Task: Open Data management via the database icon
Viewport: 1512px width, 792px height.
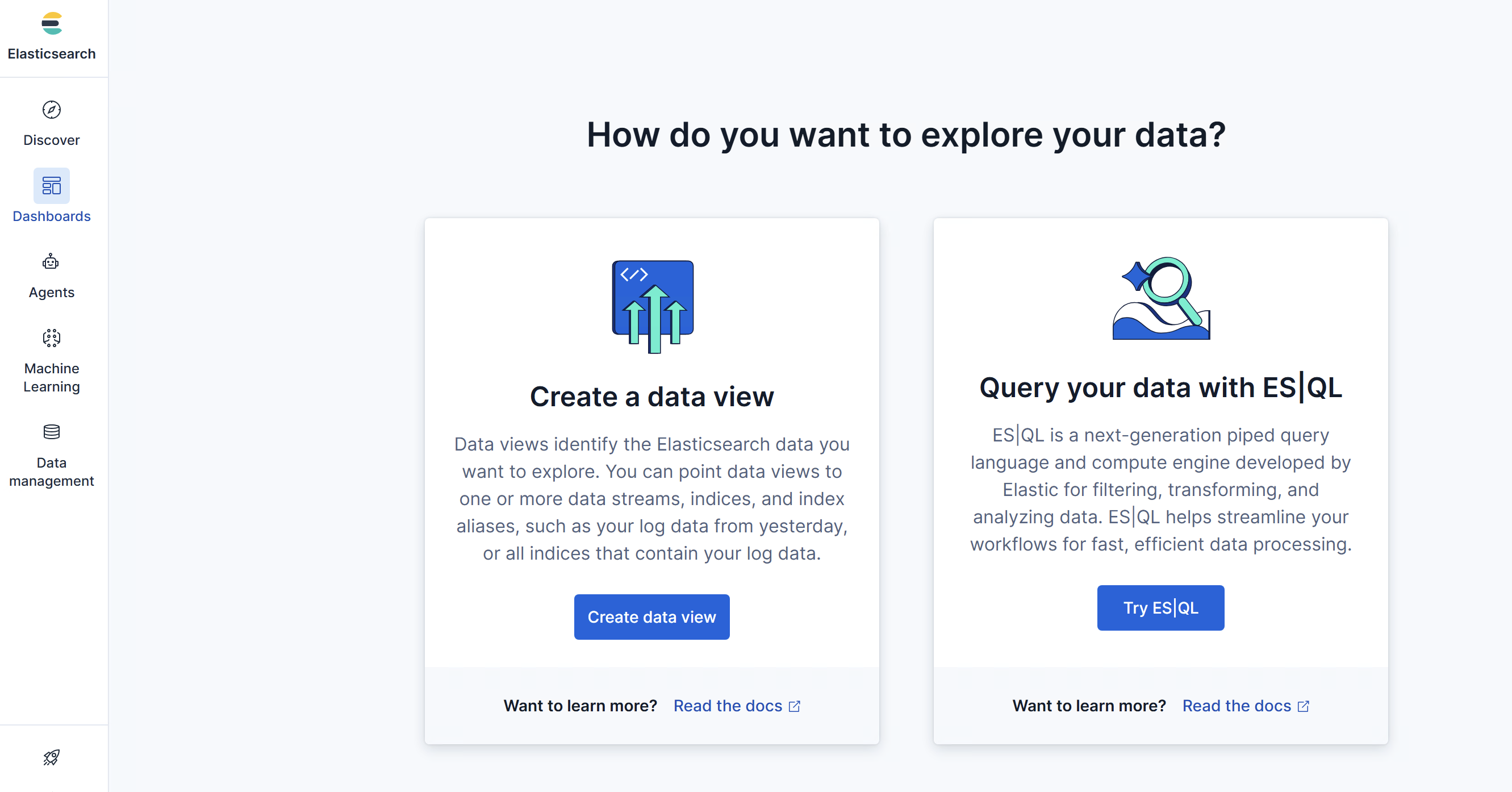Action: click(52, 432)
